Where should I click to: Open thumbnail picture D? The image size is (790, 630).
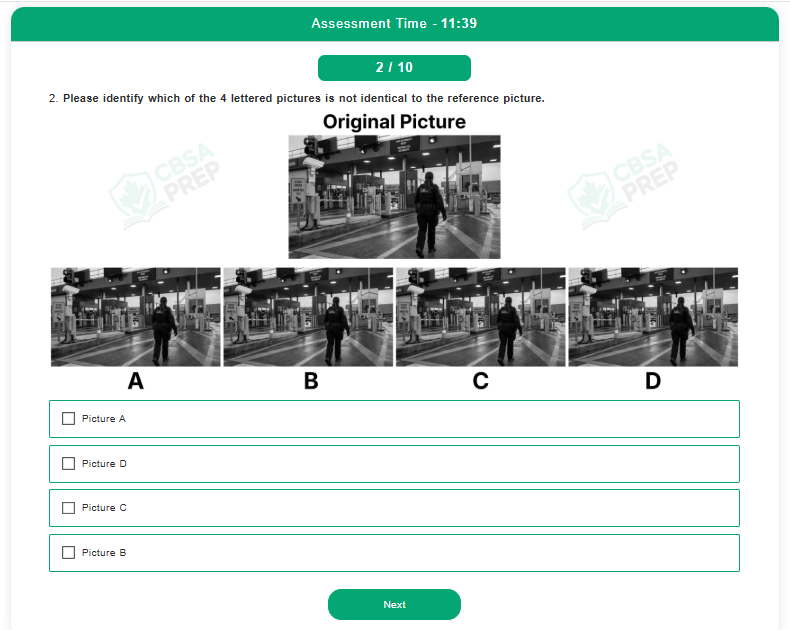click(653, 317)
